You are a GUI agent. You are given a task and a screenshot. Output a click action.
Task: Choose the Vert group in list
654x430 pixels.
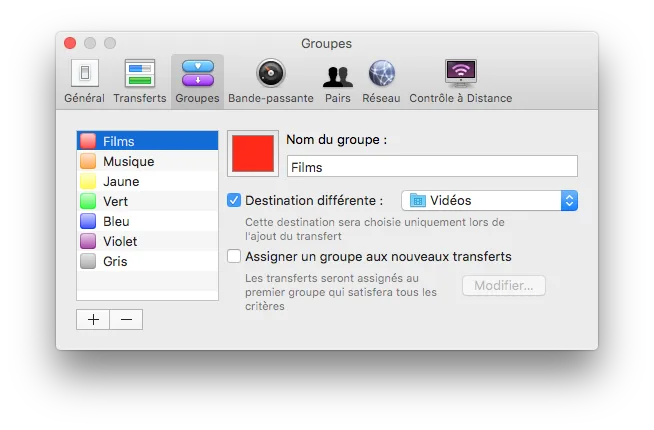pos(147,201)
